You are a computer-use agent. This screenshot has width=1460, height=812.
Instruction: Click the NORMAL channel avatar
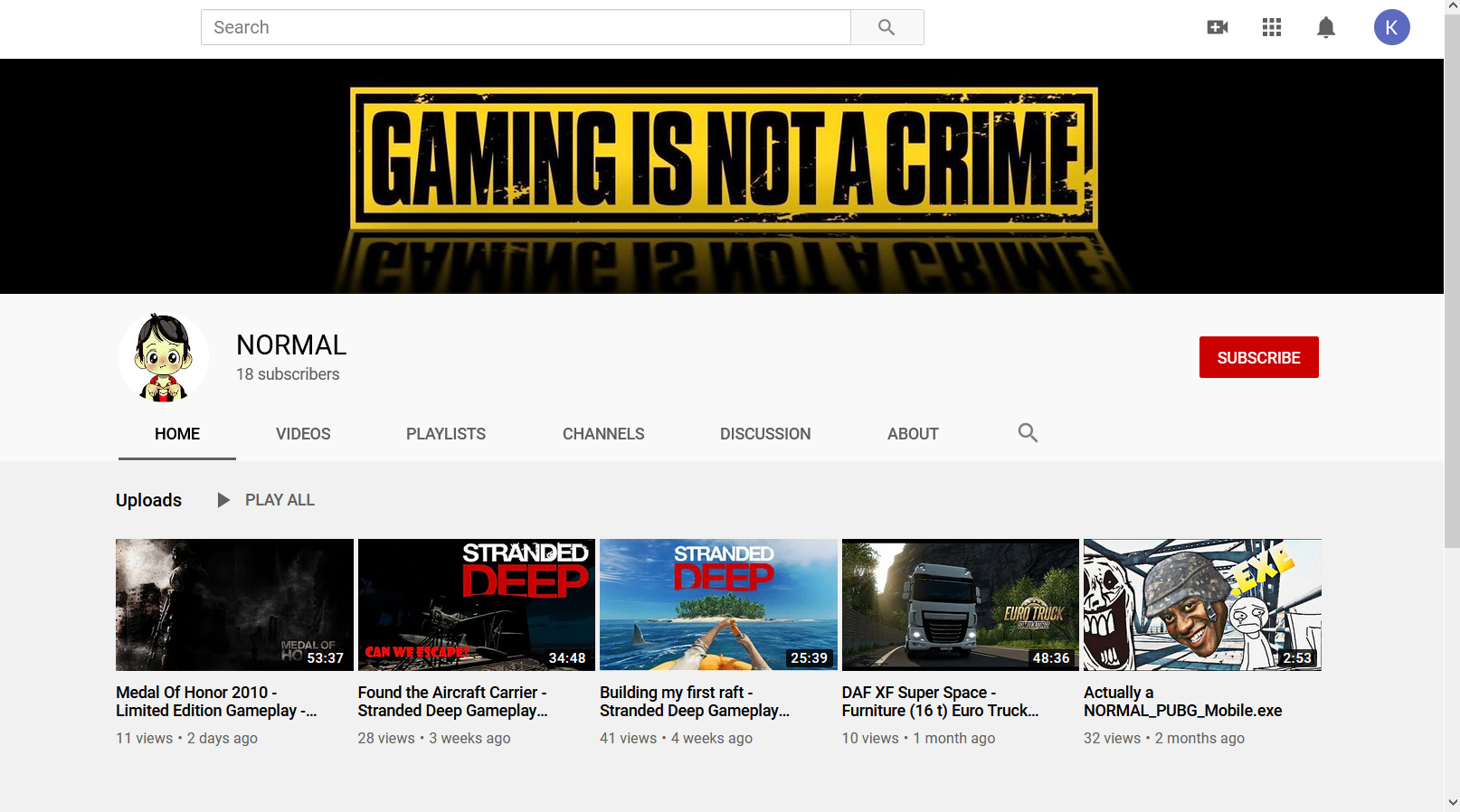[x=164, y=357]
